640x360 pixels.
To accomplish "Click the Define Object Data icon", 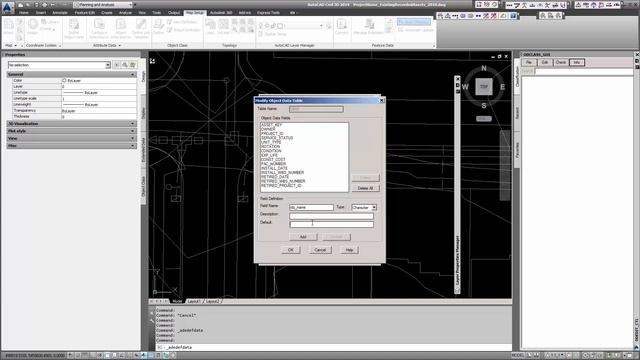I will [x=74, y=29].
